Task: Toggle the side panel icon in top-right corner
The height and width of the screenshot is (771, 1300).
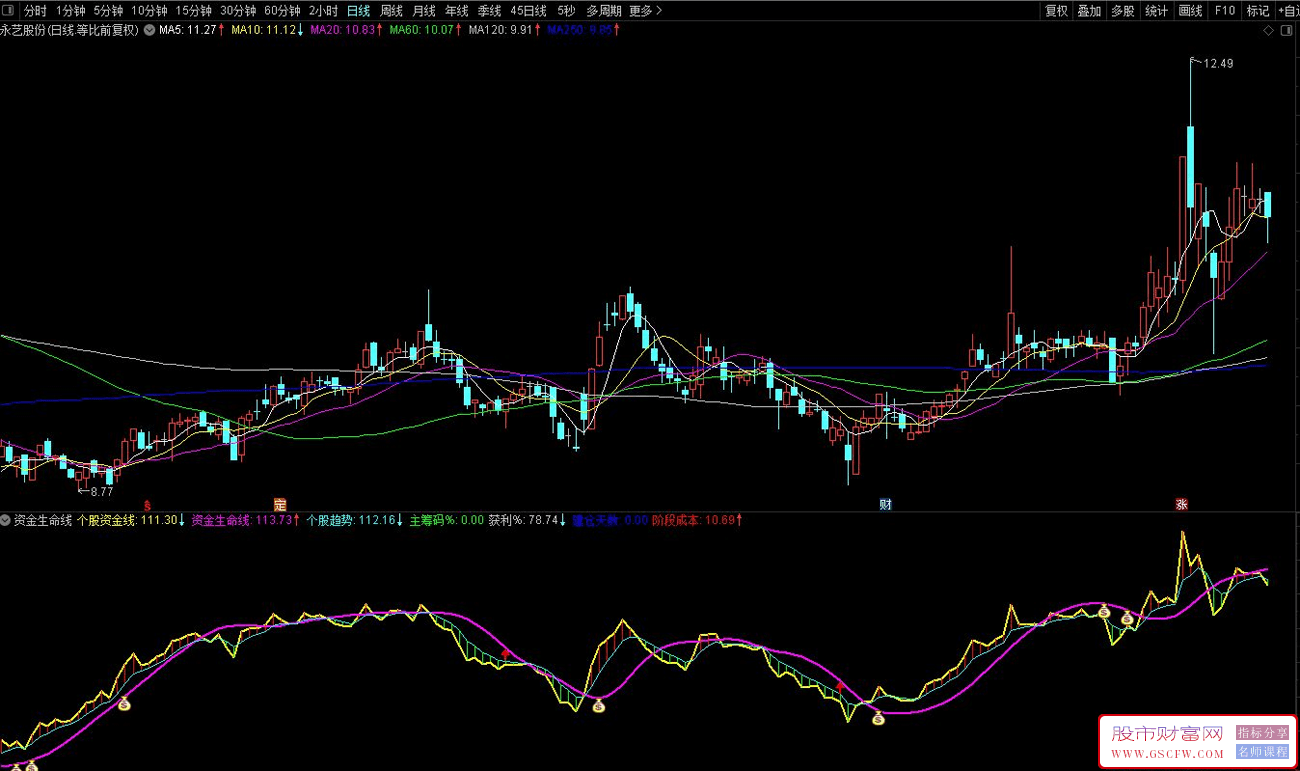Action: pos(1289,30)
